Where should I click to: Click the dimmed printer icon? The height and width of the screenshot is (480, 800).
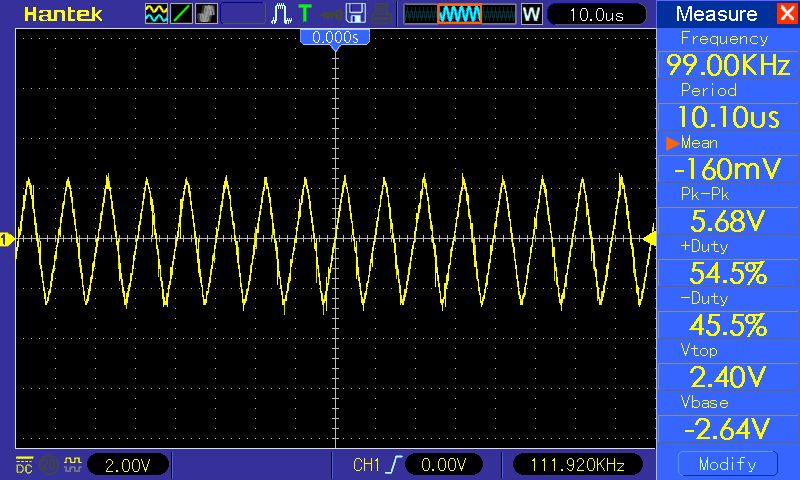click(382, 14)
